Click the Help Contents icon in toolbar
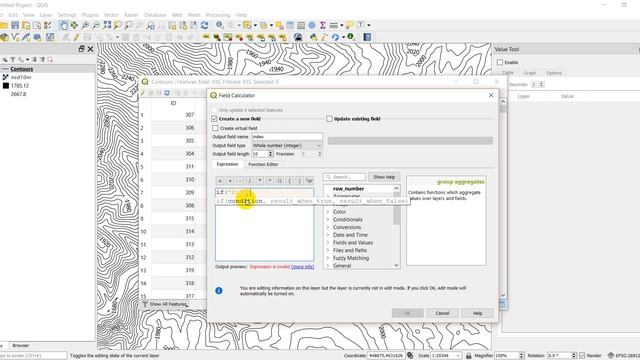The height and width of the screenshot is (360, 640). 367,38
